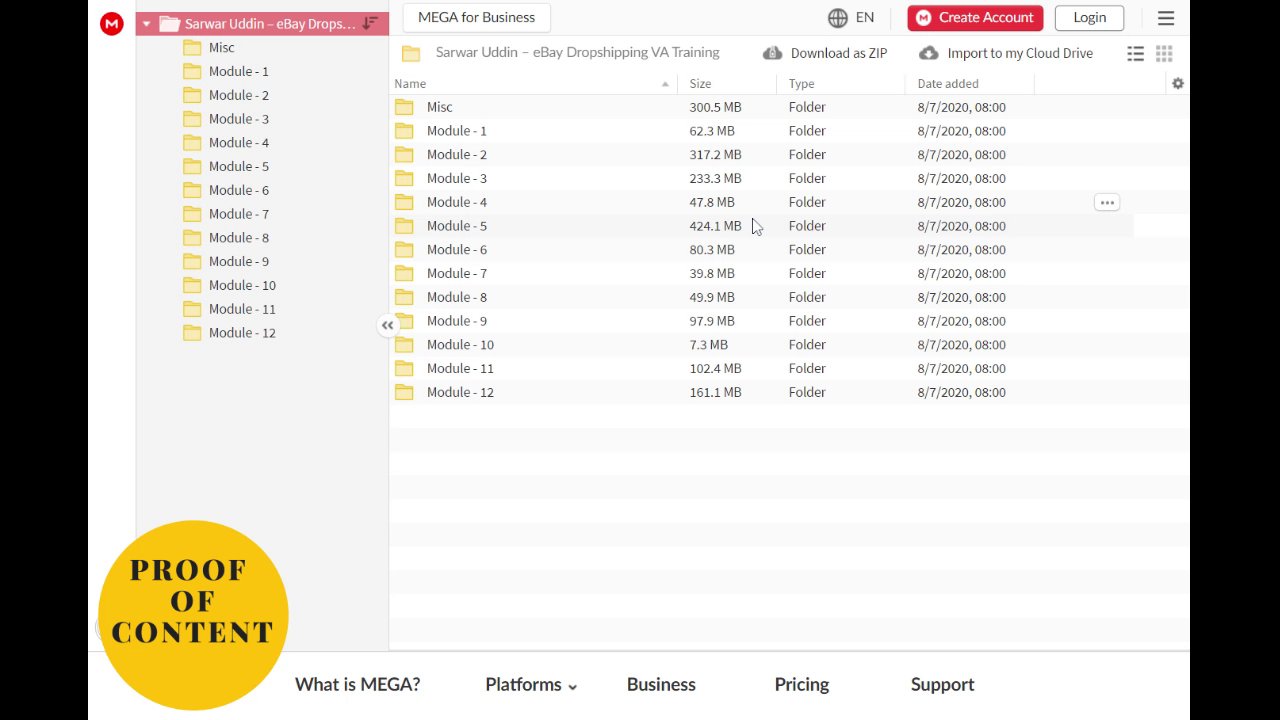Open the hamburger main menu
Viewport: 1280px width, 720px height.
coord(1166,18)
